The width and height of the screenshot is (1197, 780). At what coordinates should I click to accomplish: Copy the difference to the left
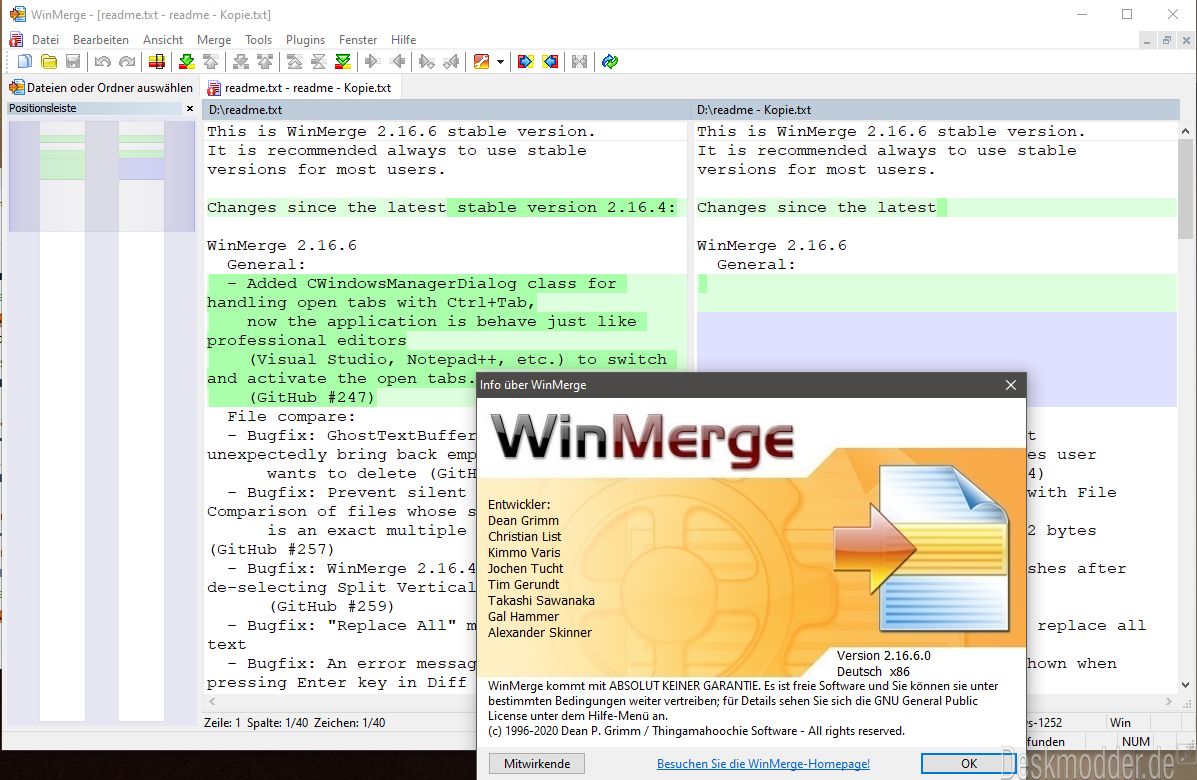click(397, 62)
